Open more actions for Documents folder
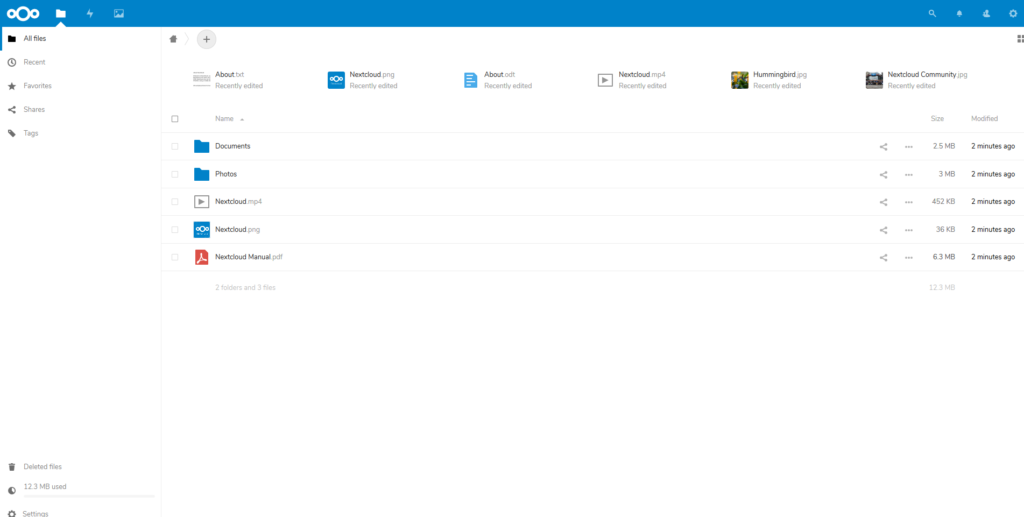The image size is (1024, 517). tap(908, 147)
